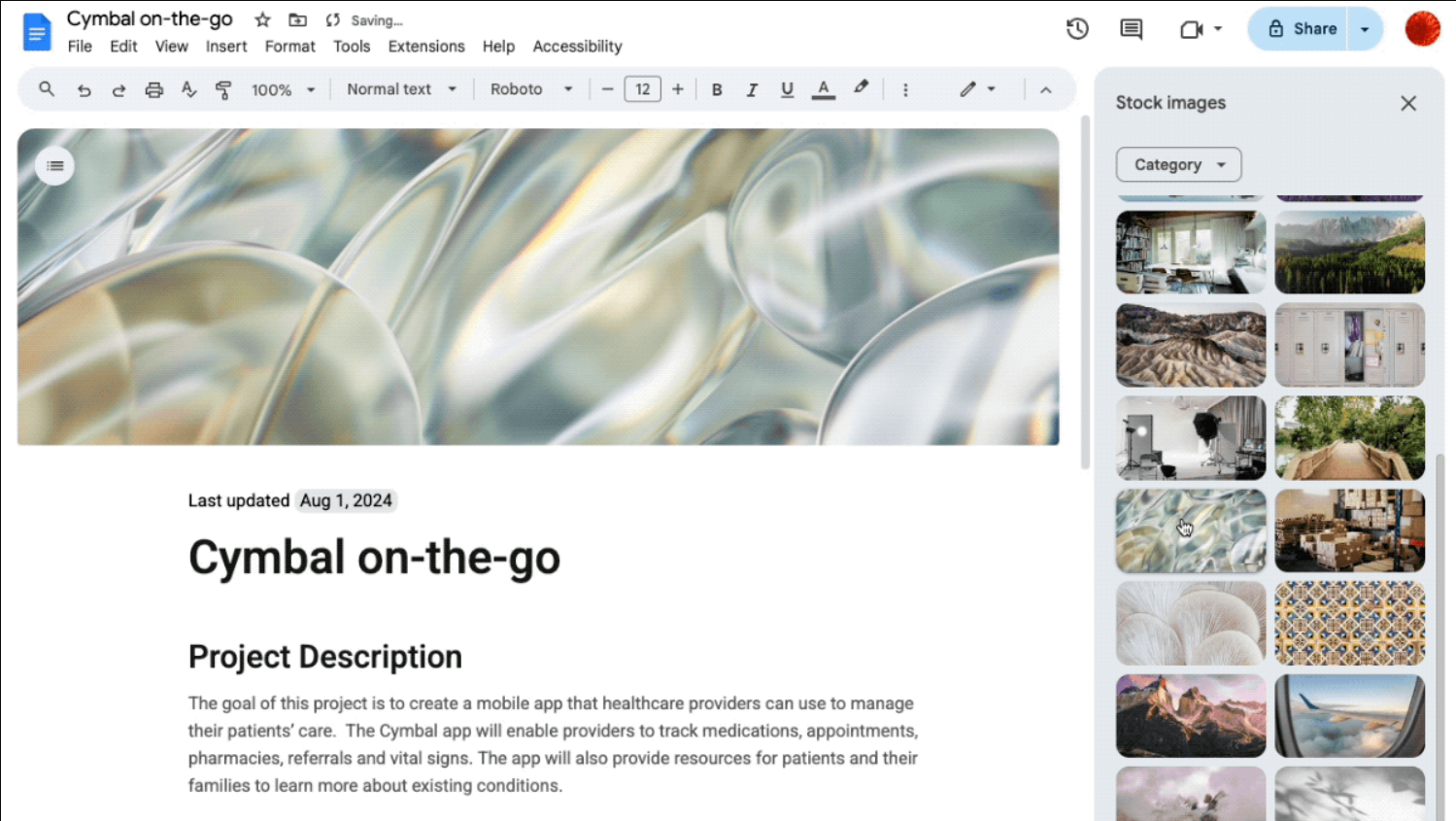The image size is (1456, 821).
Task: Toggle underline formatting
Action: coord(787,88)
